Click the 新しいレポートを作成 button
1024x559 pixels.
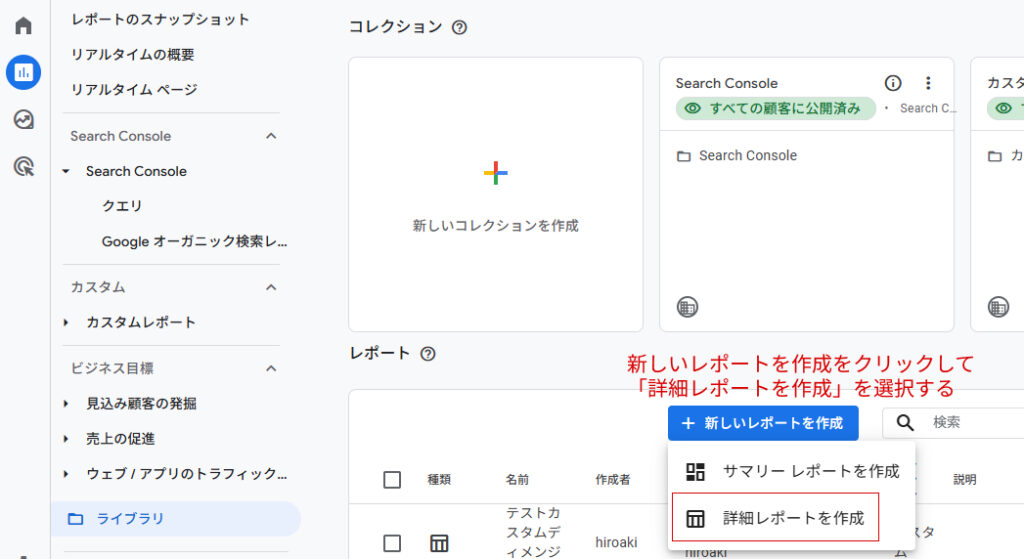pos(763,423)
